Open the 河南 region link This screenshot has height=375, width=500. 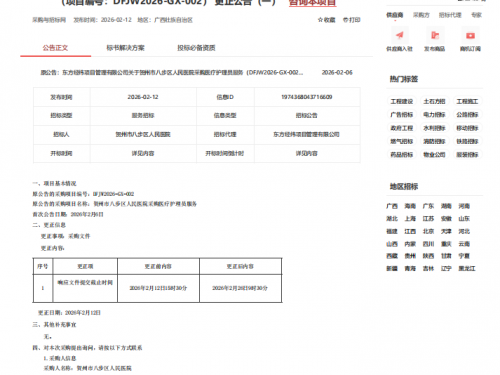click(x=464, y=206)
